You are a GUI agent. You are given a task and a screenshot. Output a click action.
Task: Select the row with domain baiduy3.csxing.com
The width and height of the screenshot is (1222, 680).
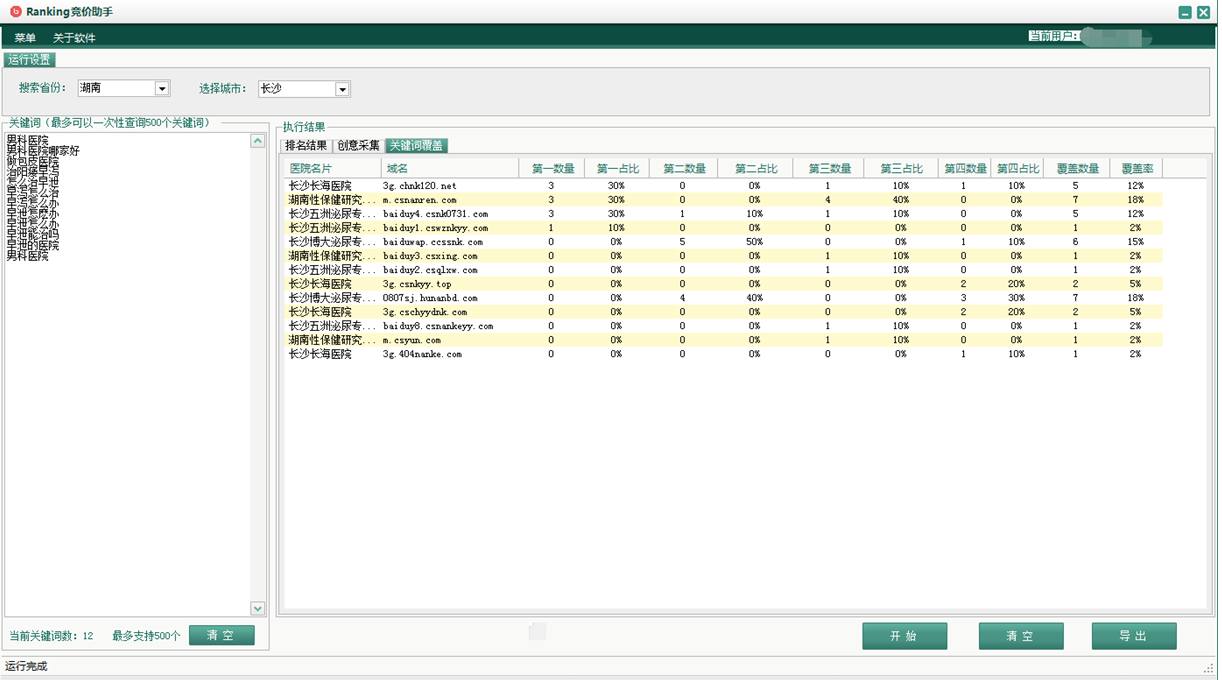click(x=724, y=256)
